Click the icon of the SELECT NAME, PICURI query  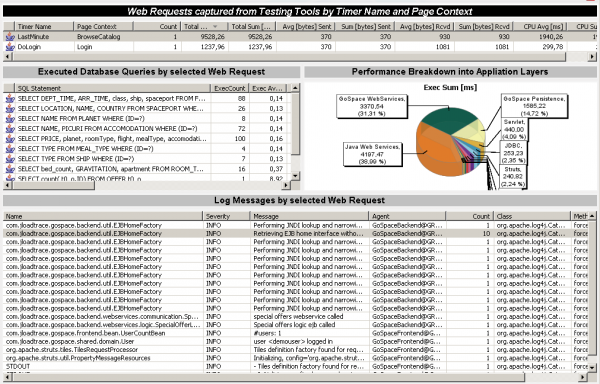click(10, 129)
